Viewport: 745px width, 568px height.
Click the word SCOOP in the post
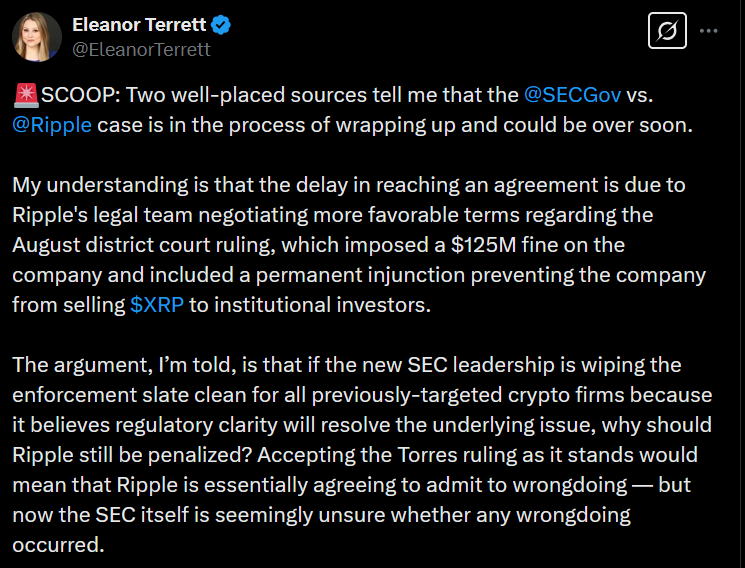click(x=77, y=97)
